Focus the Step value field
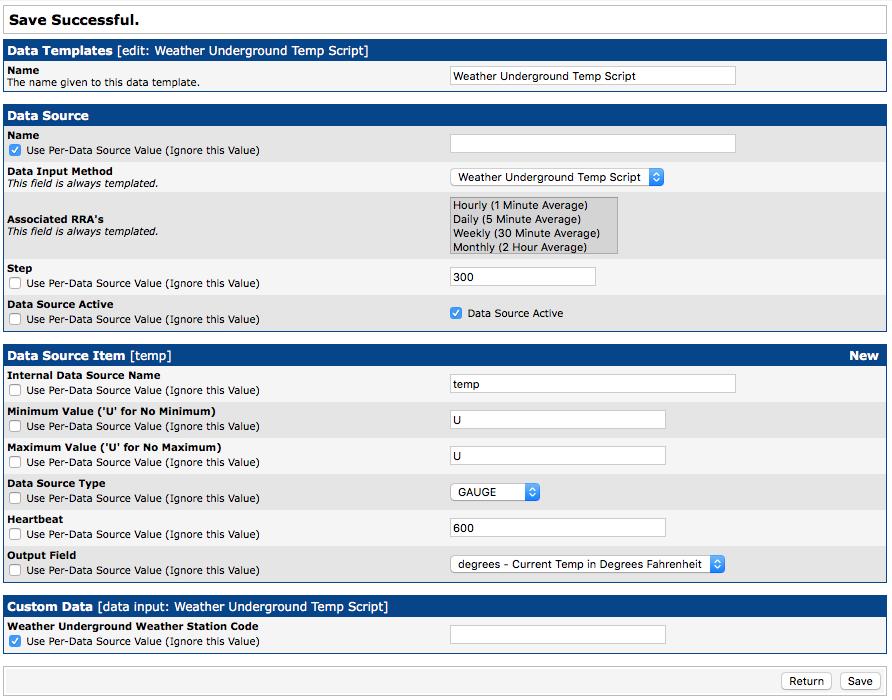This screenshot has width=892, height=700. coord(522,277)
